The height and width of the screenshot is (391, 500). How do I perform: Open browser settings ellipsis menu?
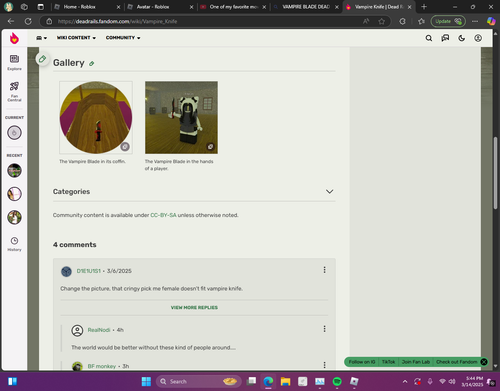click(x=475, y=21)
